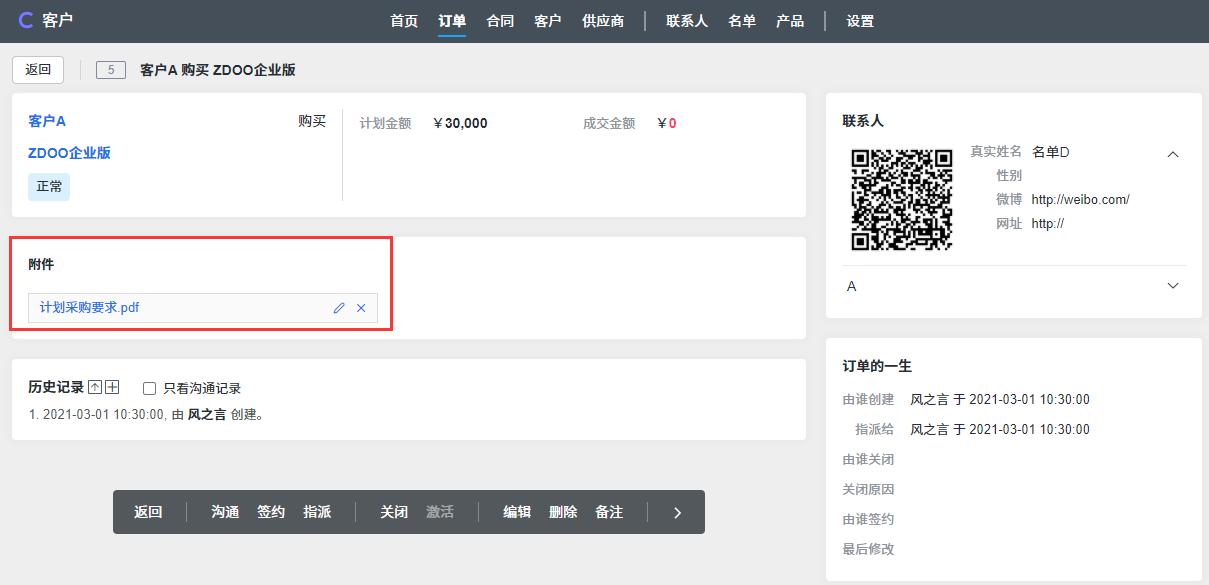Viewport: 1209px width, 585px height.
Task: Click the 正常 status tag
Action: pyautogui.click(x=49, y=186)
